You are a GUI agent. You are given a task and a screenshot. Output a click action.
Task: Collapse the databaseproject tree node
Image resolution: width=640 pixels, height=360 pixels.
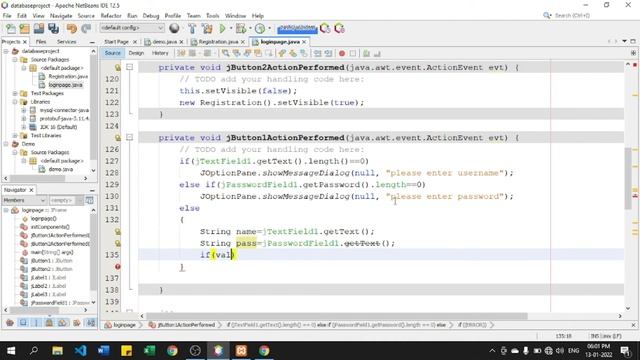coord(6,51)
